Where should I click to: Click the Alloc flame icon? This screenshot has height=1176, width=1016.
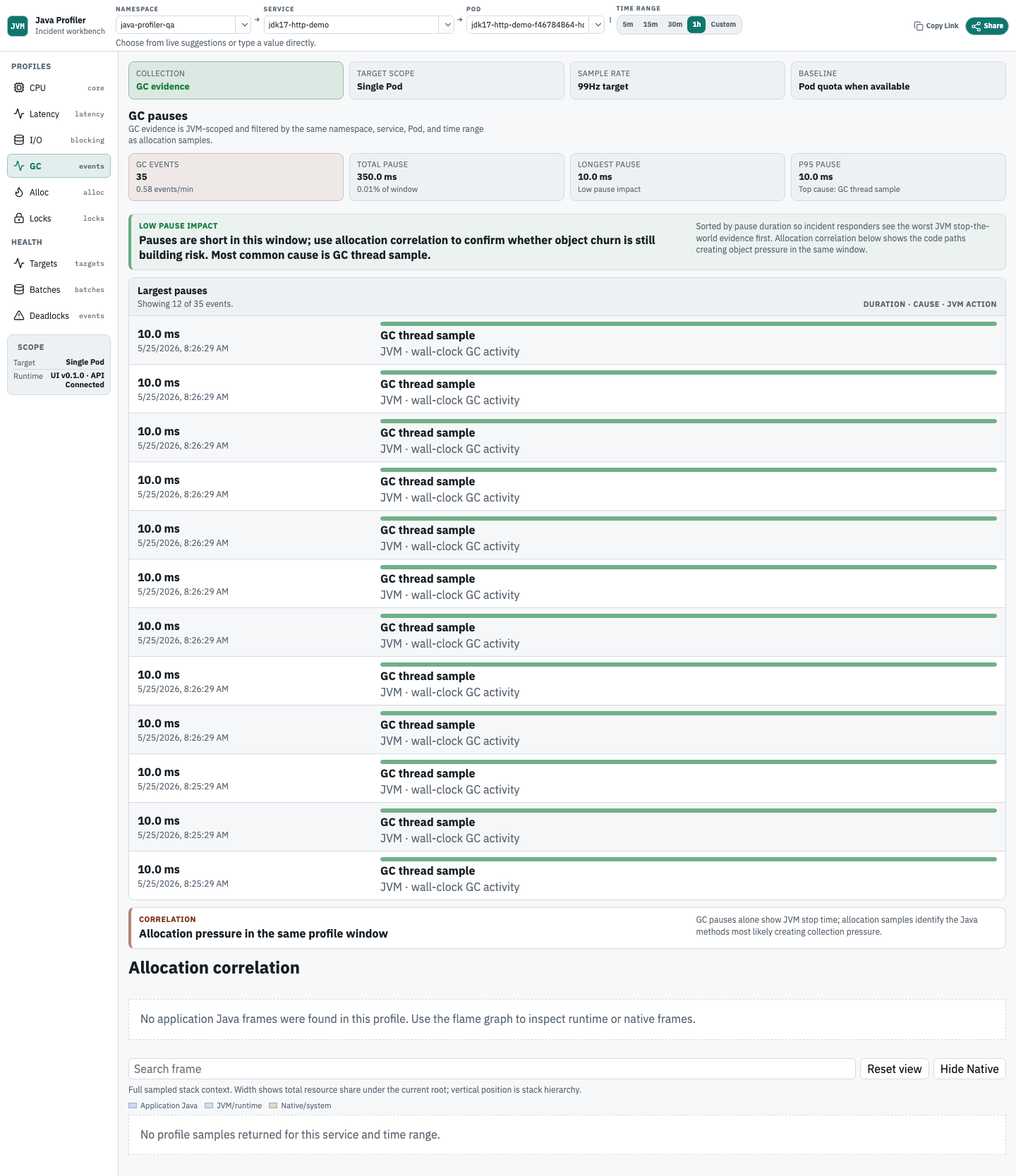(x=19, y=192)
